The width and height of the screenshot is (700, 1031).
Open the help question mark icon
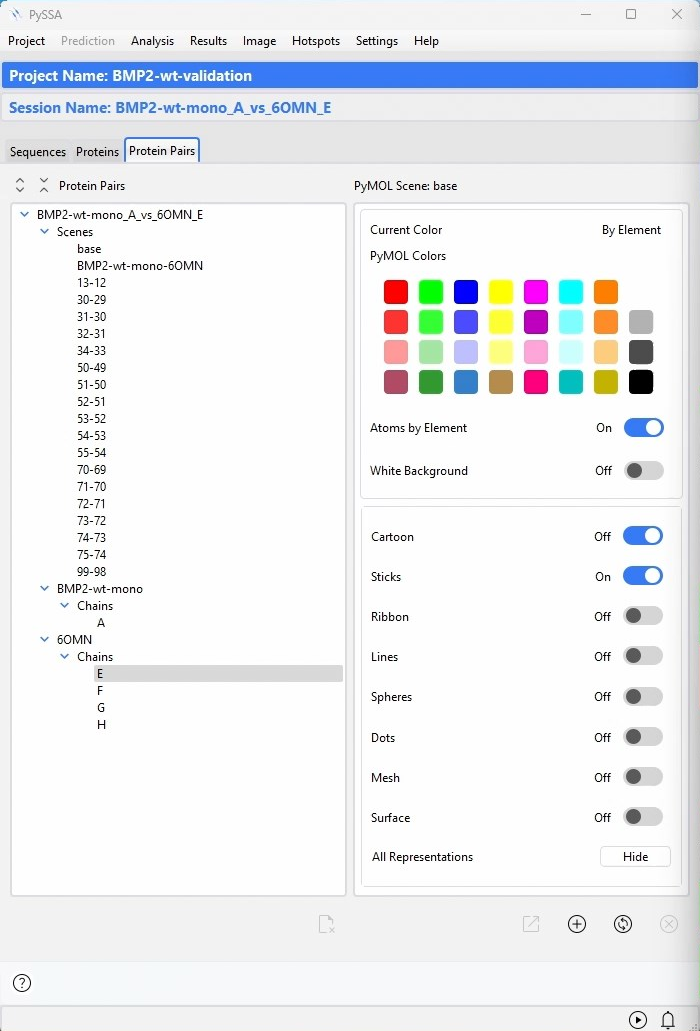pos(22,983)
